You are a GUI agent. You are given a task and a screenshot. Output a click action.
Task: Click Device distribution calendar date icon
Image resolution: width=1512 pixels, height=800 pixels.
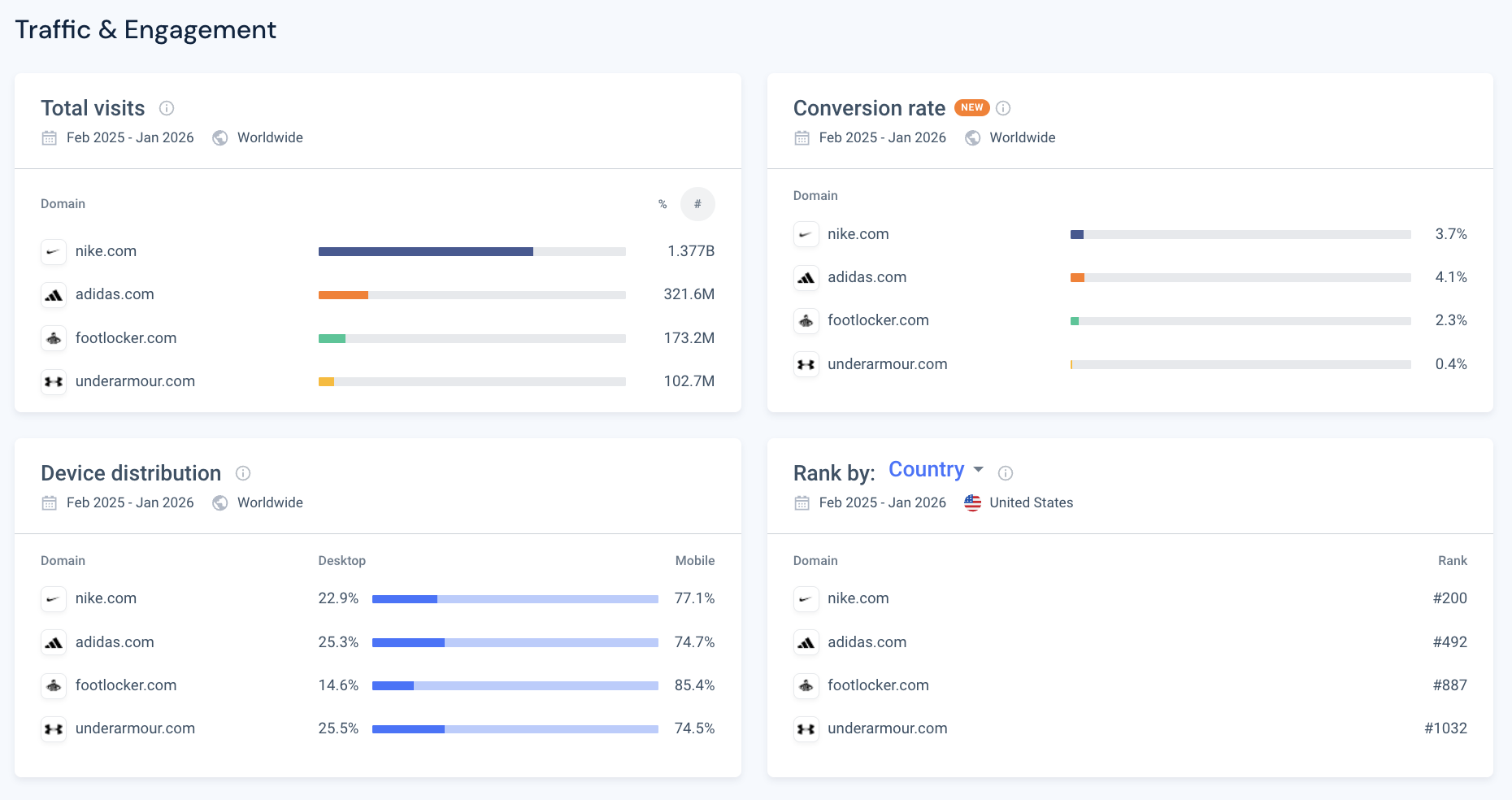[50, 503]
